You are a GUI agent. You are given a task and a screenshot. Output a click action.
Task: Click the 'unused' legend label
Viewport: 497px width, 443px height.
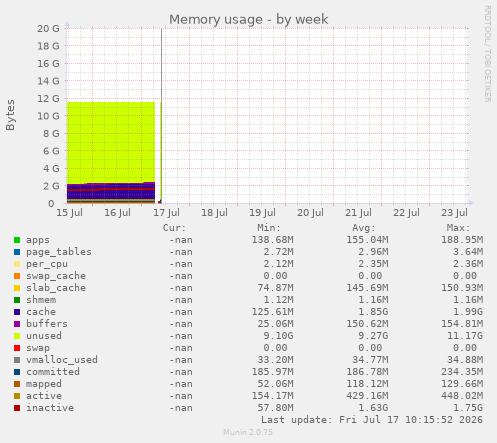click(x=44, y=336)
